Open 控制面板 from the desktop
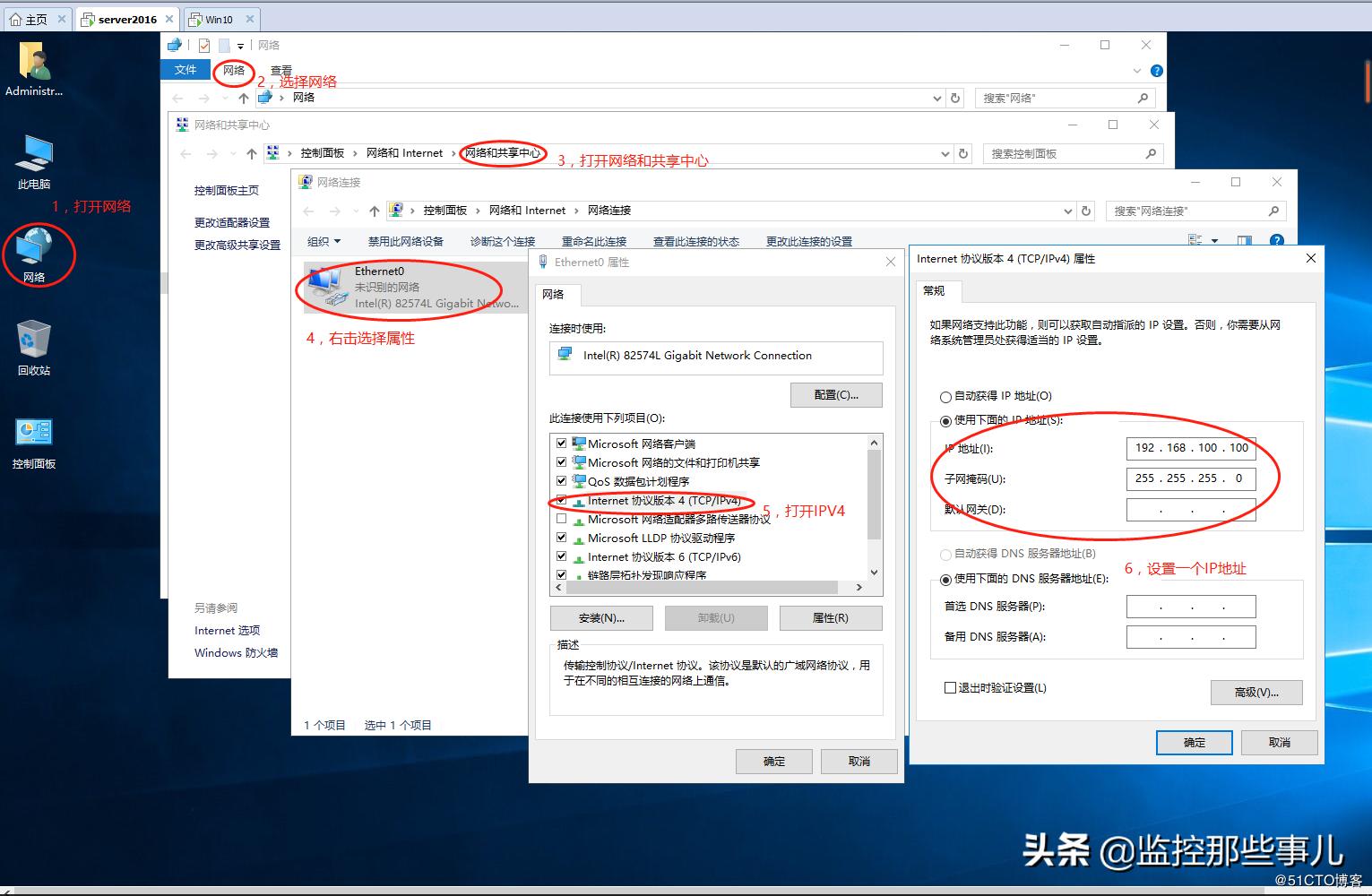 [33, 439]
